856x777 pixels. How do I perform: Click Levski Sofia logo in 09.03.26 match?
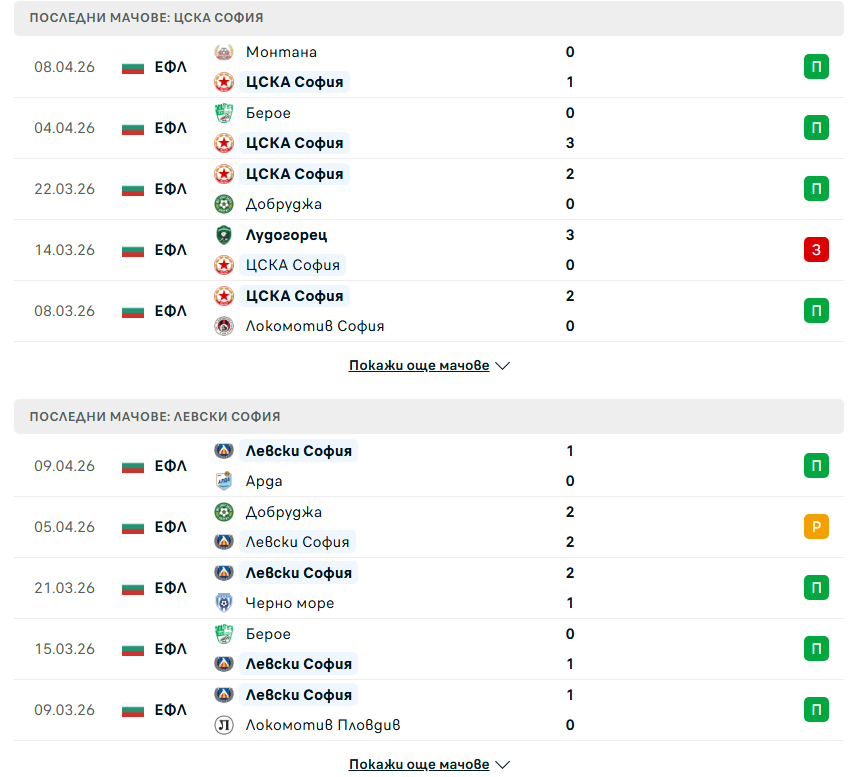(x=224, y=695)
